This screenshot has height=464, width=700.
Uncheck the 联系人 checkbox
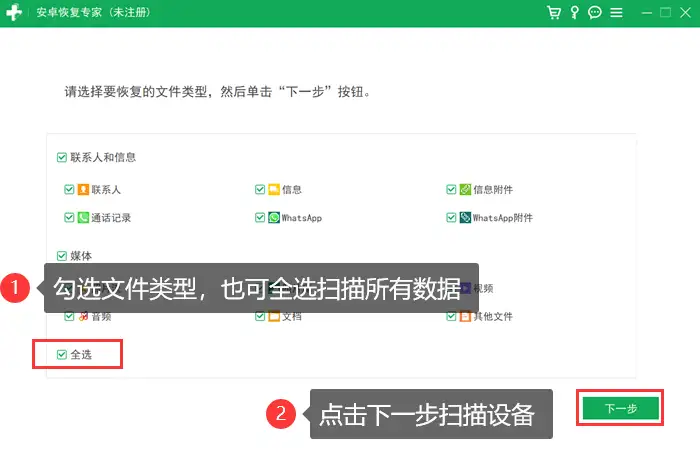pyautogui.click(x=69, y=189)
